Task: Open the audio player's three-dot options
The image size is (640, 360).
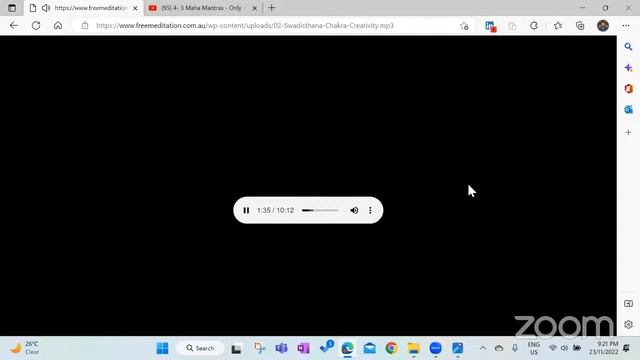Action: point(370,210)
